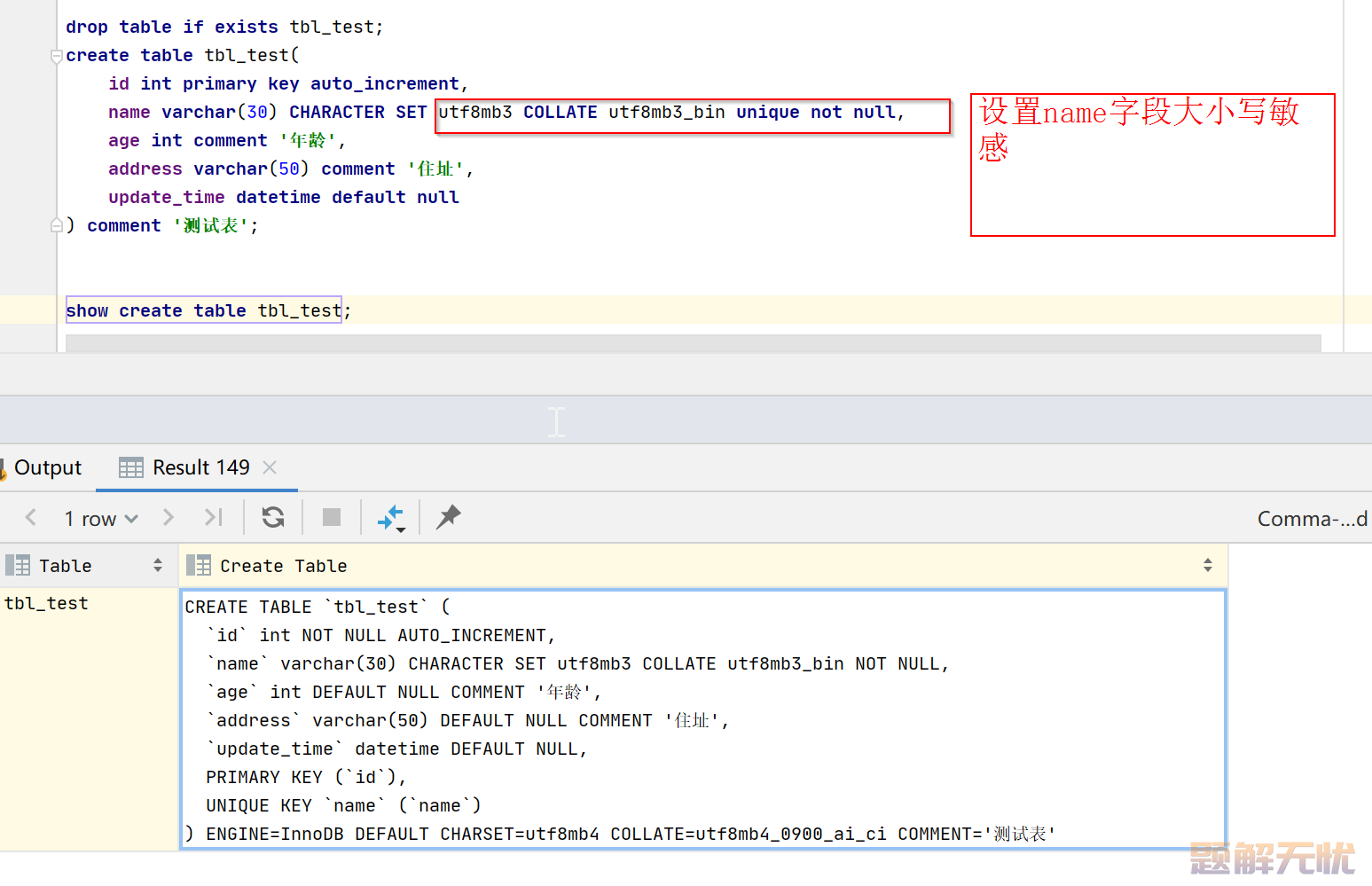Image resolution: width=1372 pixels, height=886 pixels.
Task: Collapse the create table block fold marker
Action: click(x=57, y=56)
